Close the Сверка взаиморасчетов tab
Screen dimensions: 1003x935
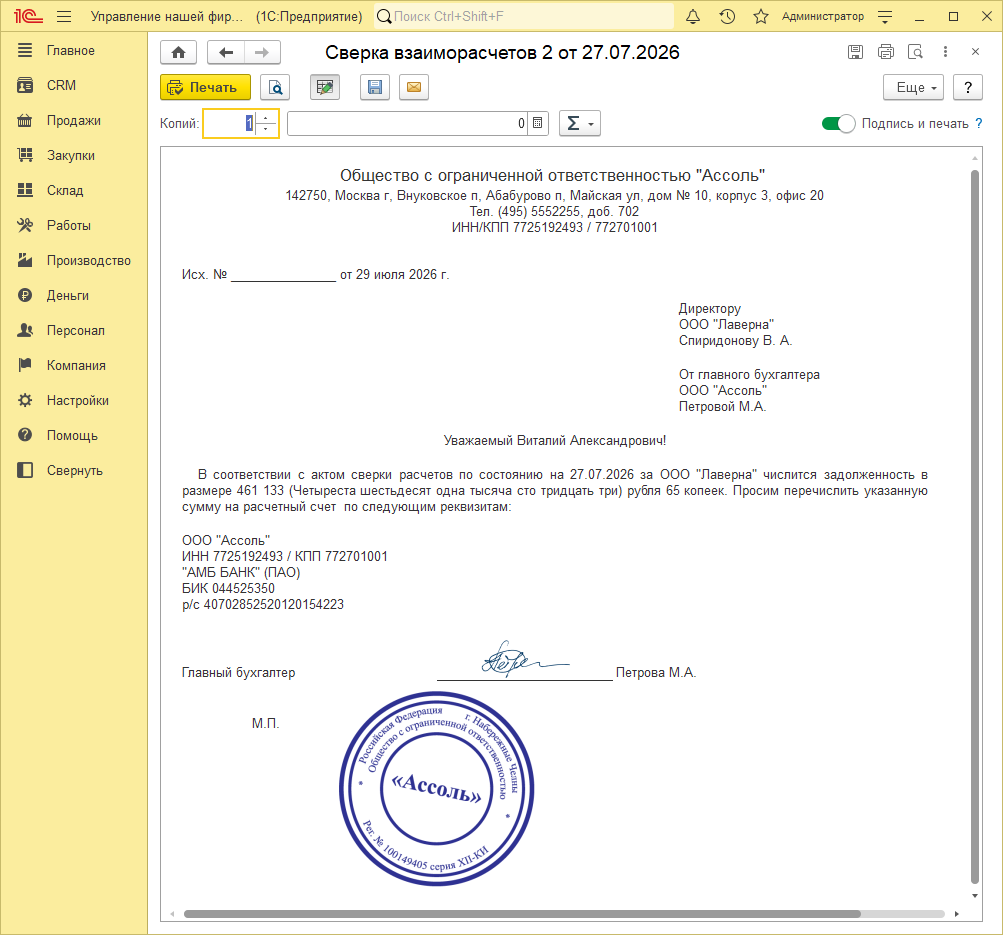(975, 52)
